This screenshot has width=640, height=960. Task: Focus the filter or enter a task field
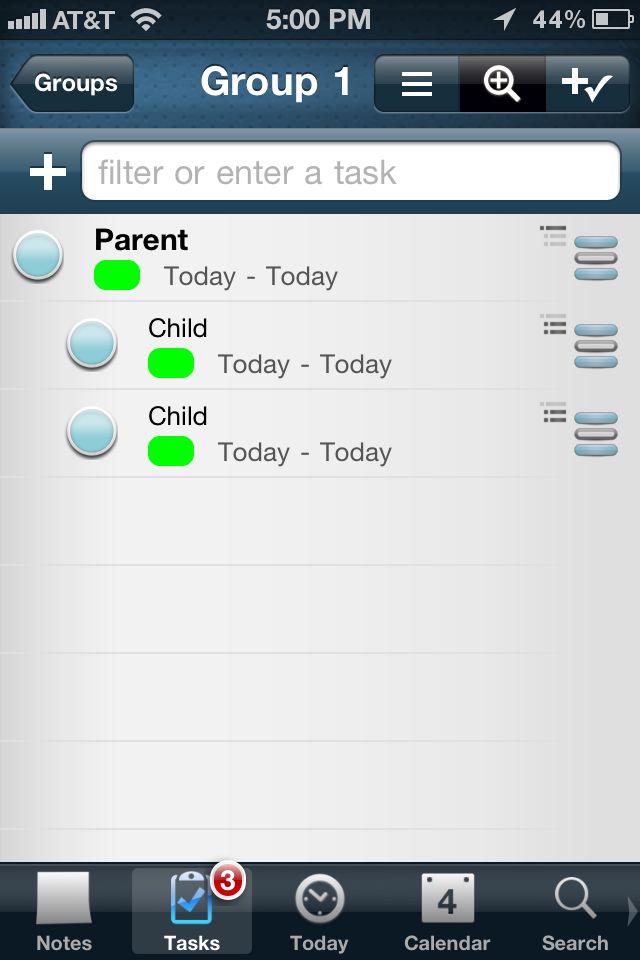(351, 171)
